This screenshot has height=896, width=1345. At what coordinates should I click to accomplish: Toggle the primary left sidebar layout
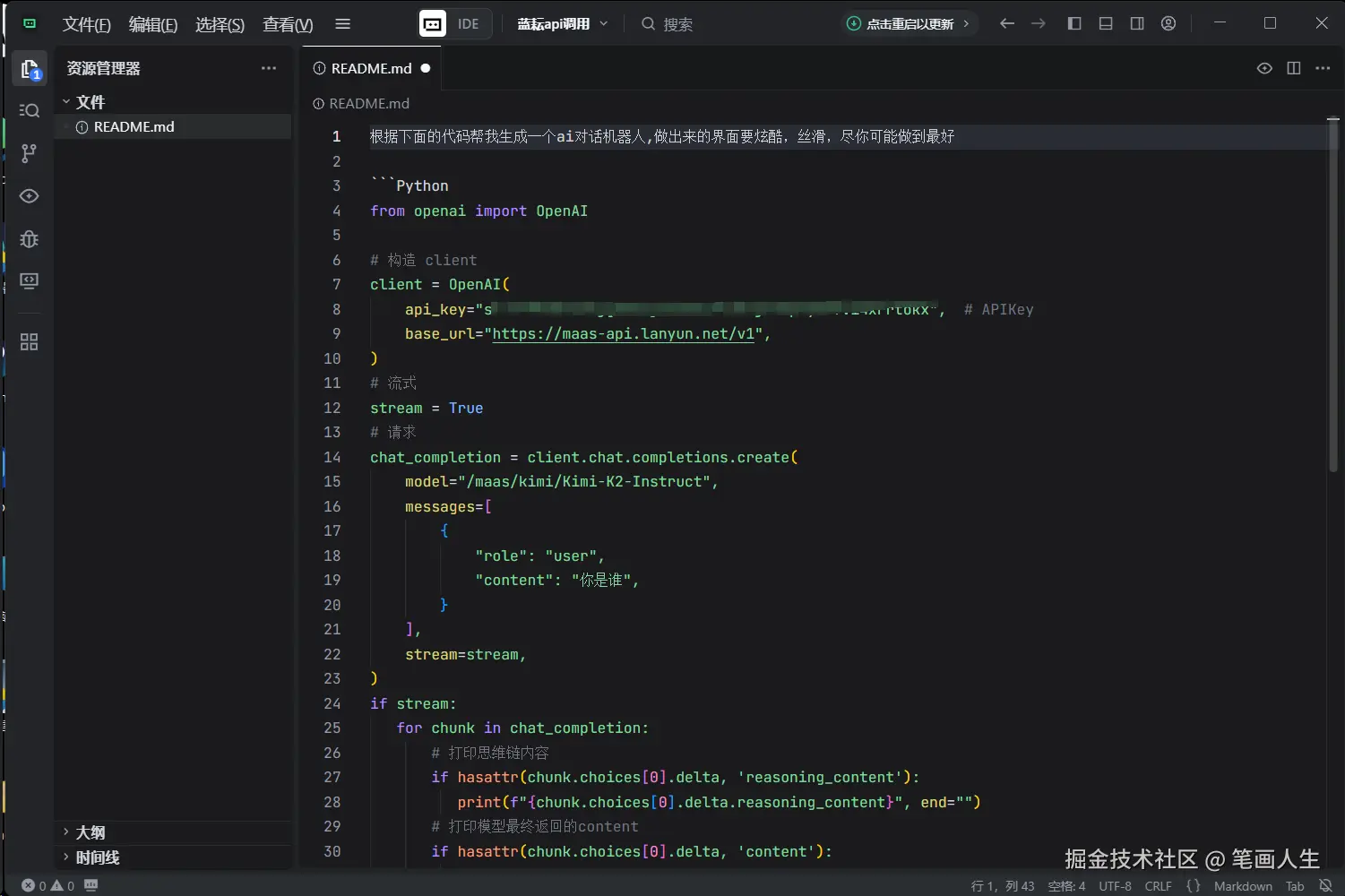point(1074,23)
